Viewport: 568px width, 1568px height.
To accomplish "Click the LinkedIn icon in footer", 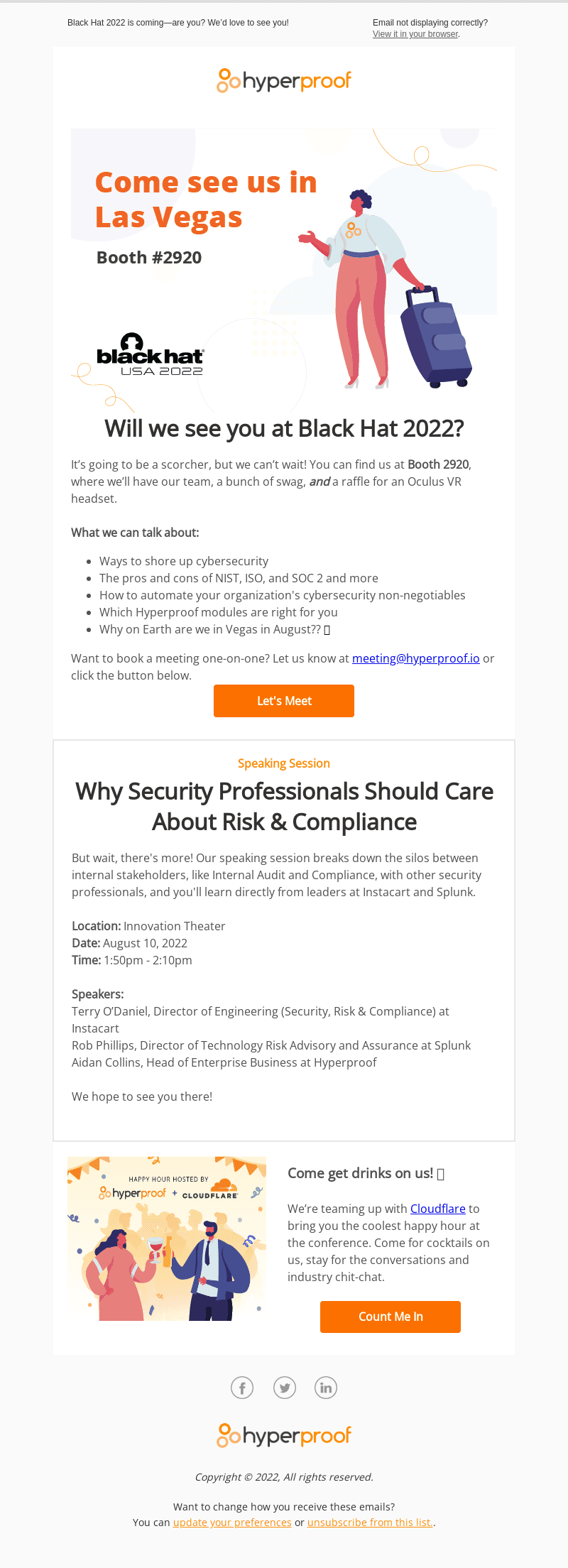I will click(x=326, y=1387).
